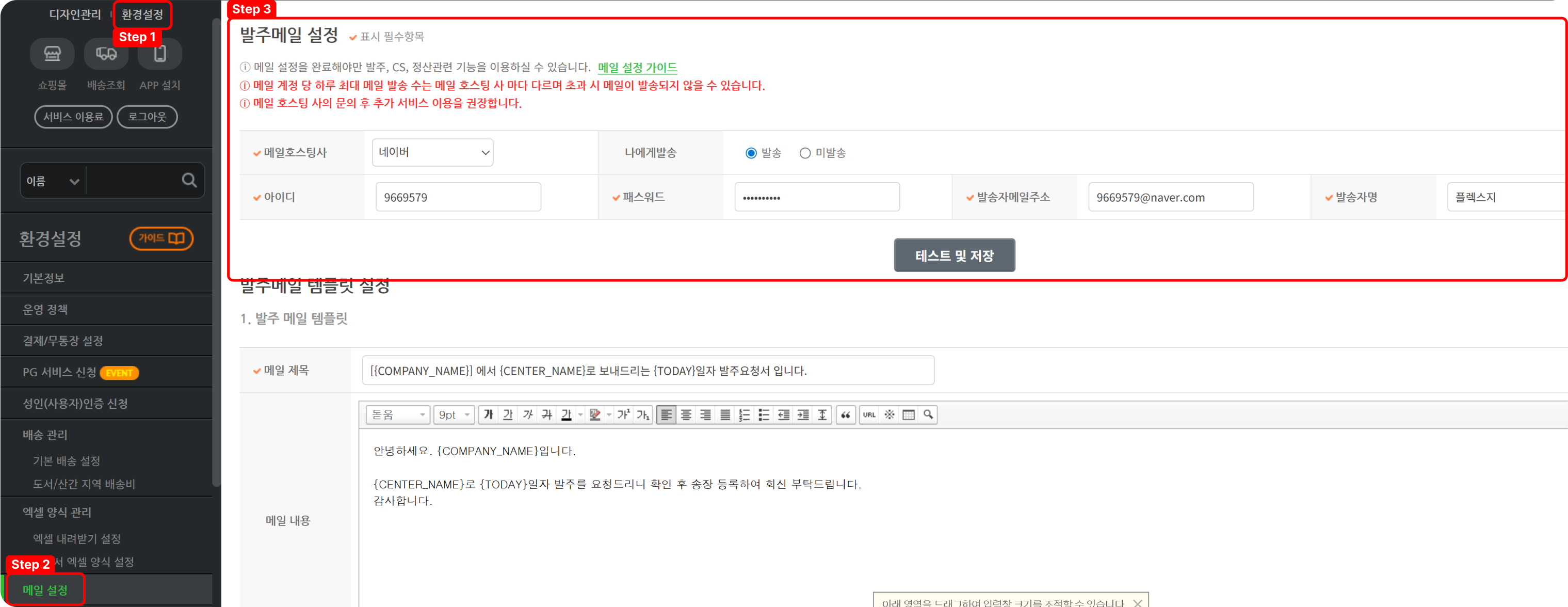Screen dimensions: 1568x607
Task: Justify text in editor
Action: point(725,414)
